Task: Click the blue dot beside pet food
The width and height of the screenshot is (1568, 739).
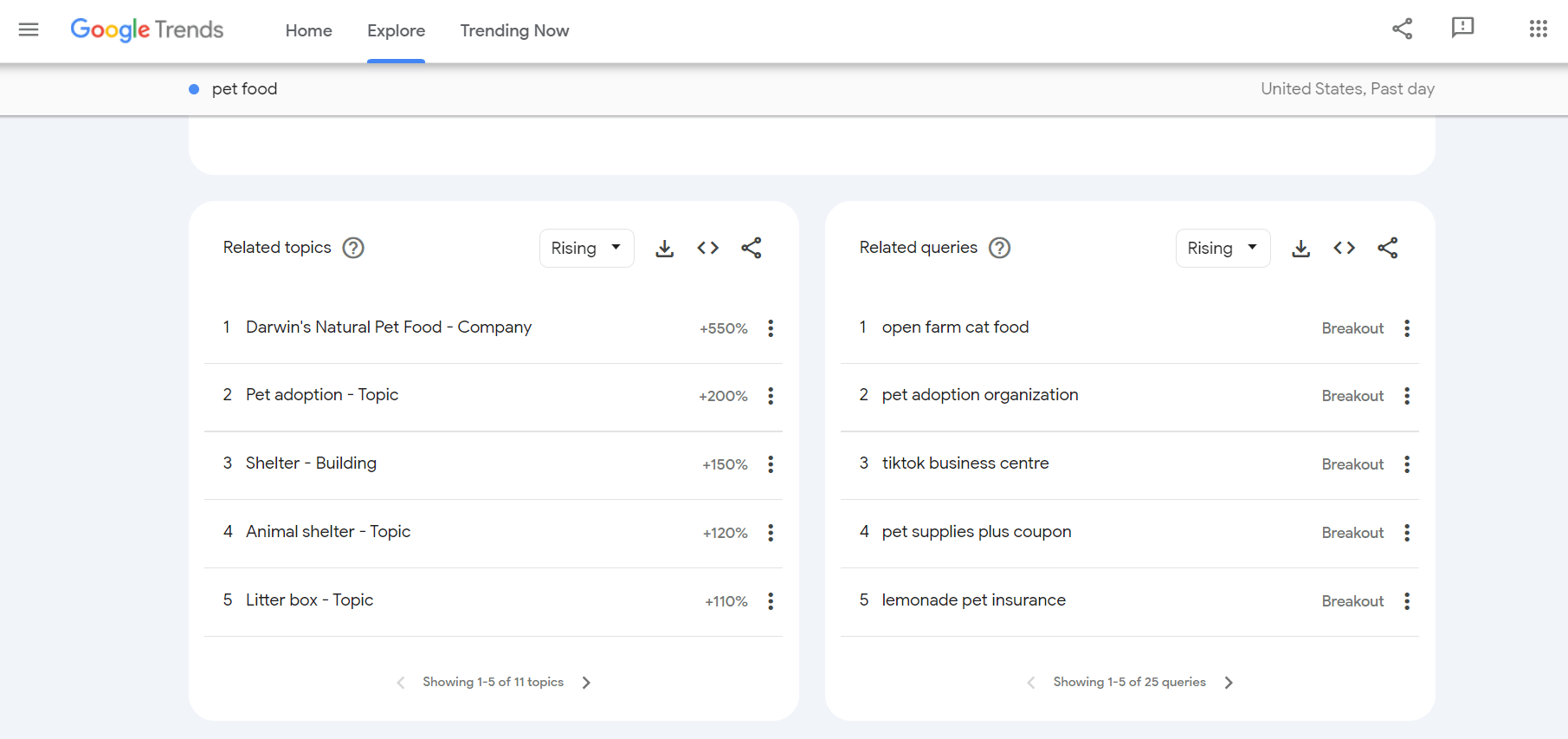Action: click(x=194, y=89)
